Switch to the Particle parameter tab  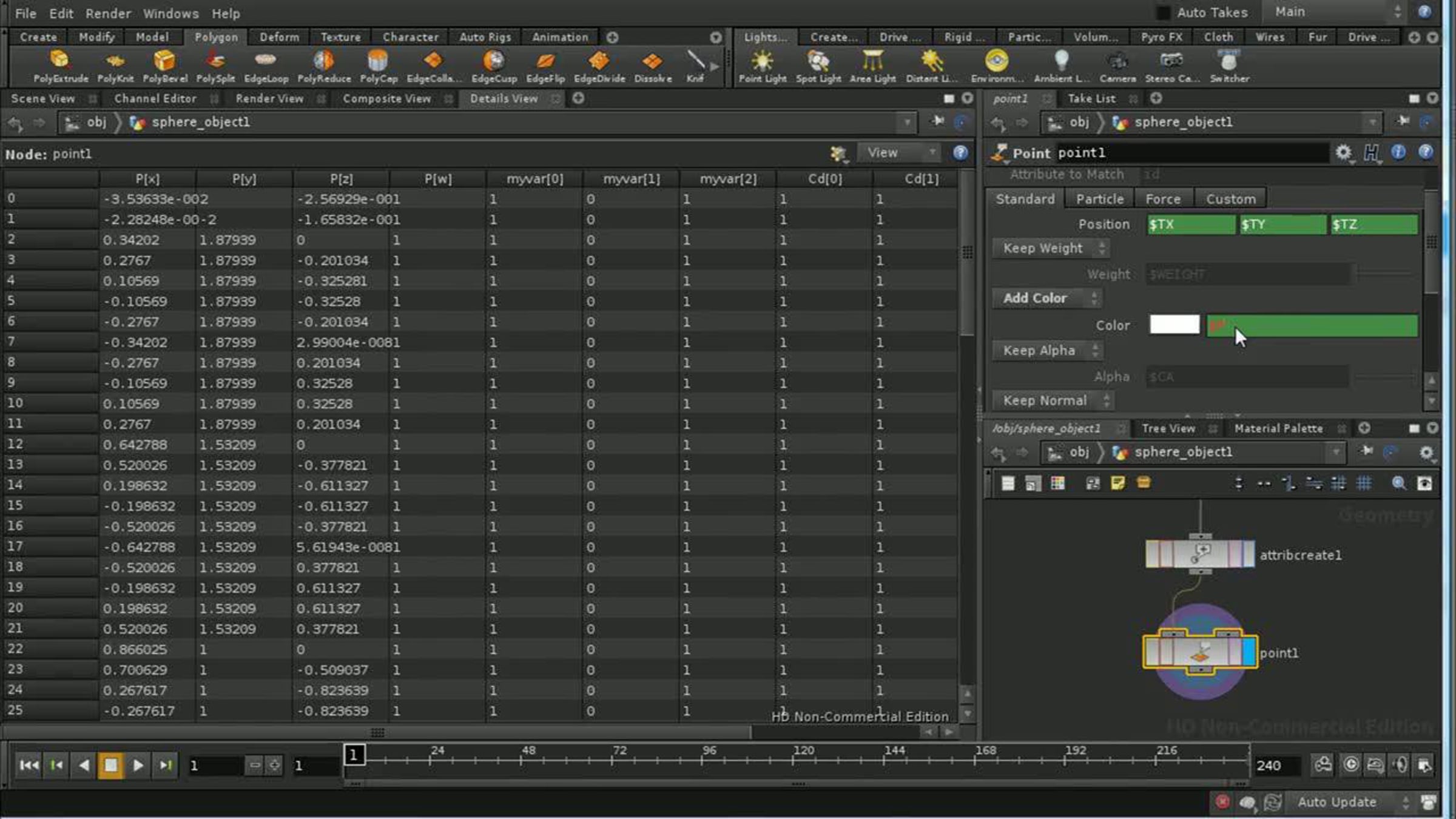[x=1099, y=199]
